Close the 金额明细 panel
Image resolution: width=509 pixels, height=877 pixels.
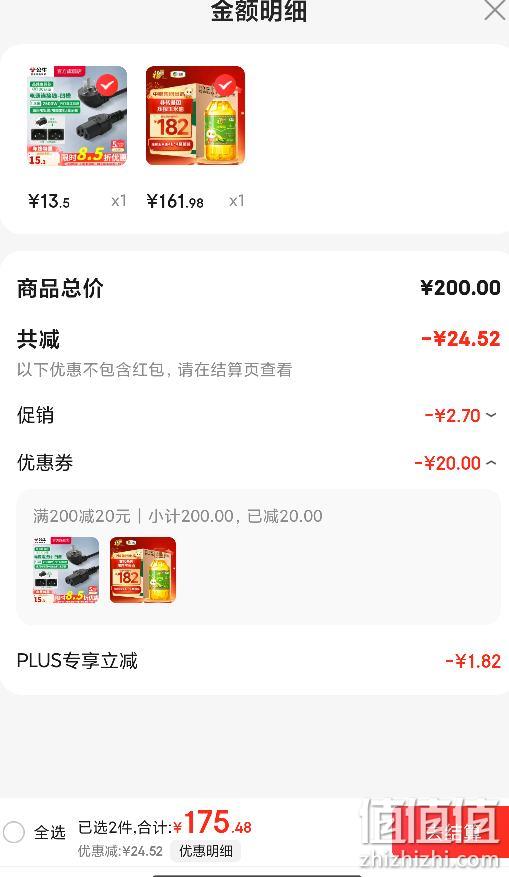coord(494,10)
